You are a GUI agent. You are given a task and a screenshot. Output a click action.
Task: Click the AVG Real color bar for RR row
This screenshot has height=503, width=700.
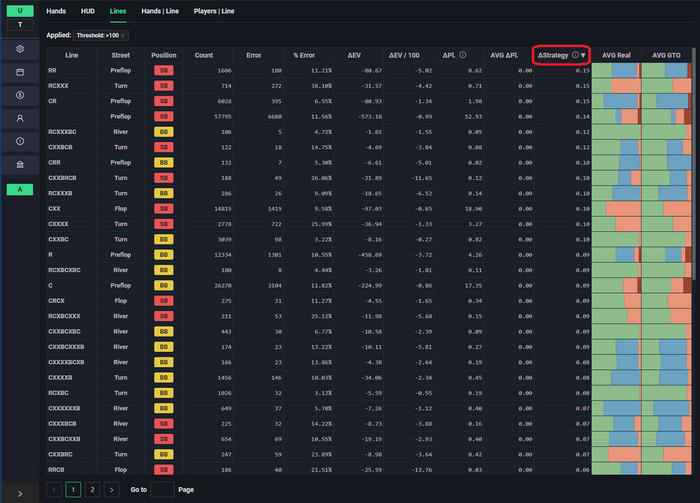click(x=616, y=72)
